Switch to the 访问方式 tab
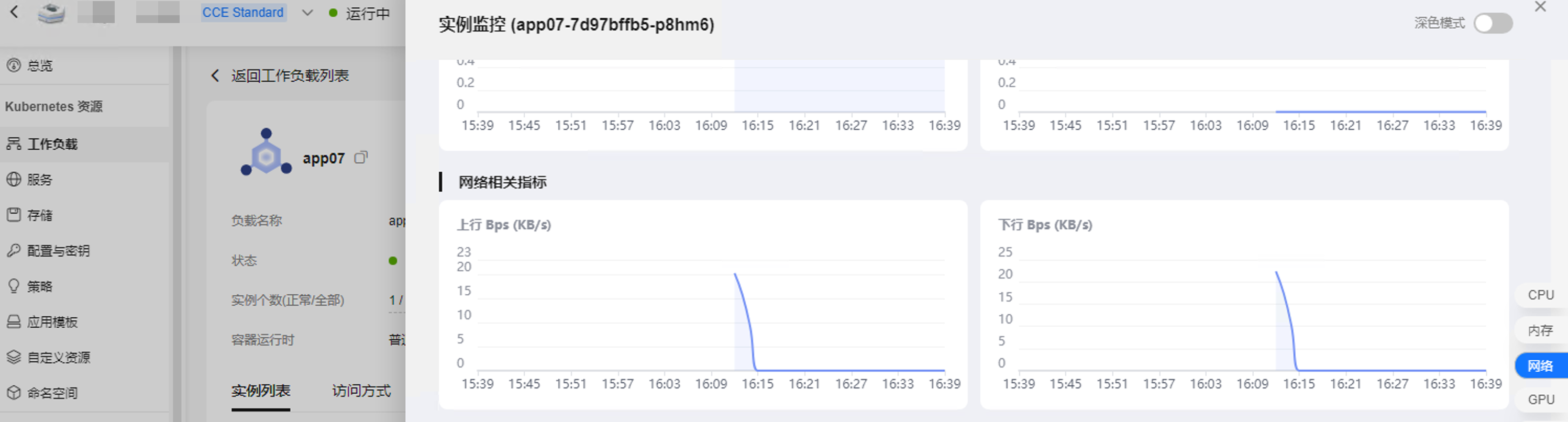Viewport: 1568px width, 422px height. click(361, 391)
